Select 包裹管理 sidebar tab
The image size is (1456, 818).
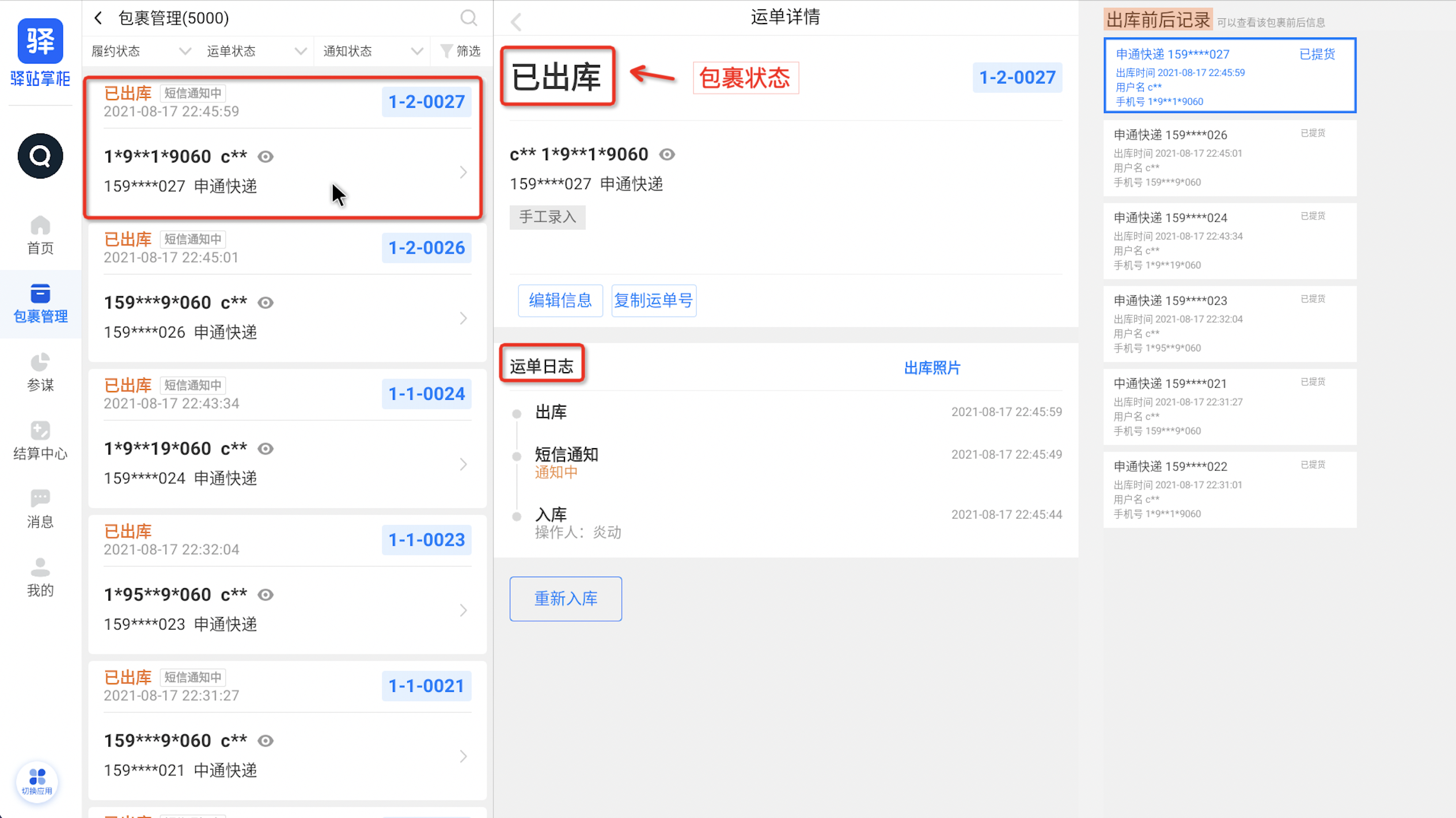pos(40,304)
